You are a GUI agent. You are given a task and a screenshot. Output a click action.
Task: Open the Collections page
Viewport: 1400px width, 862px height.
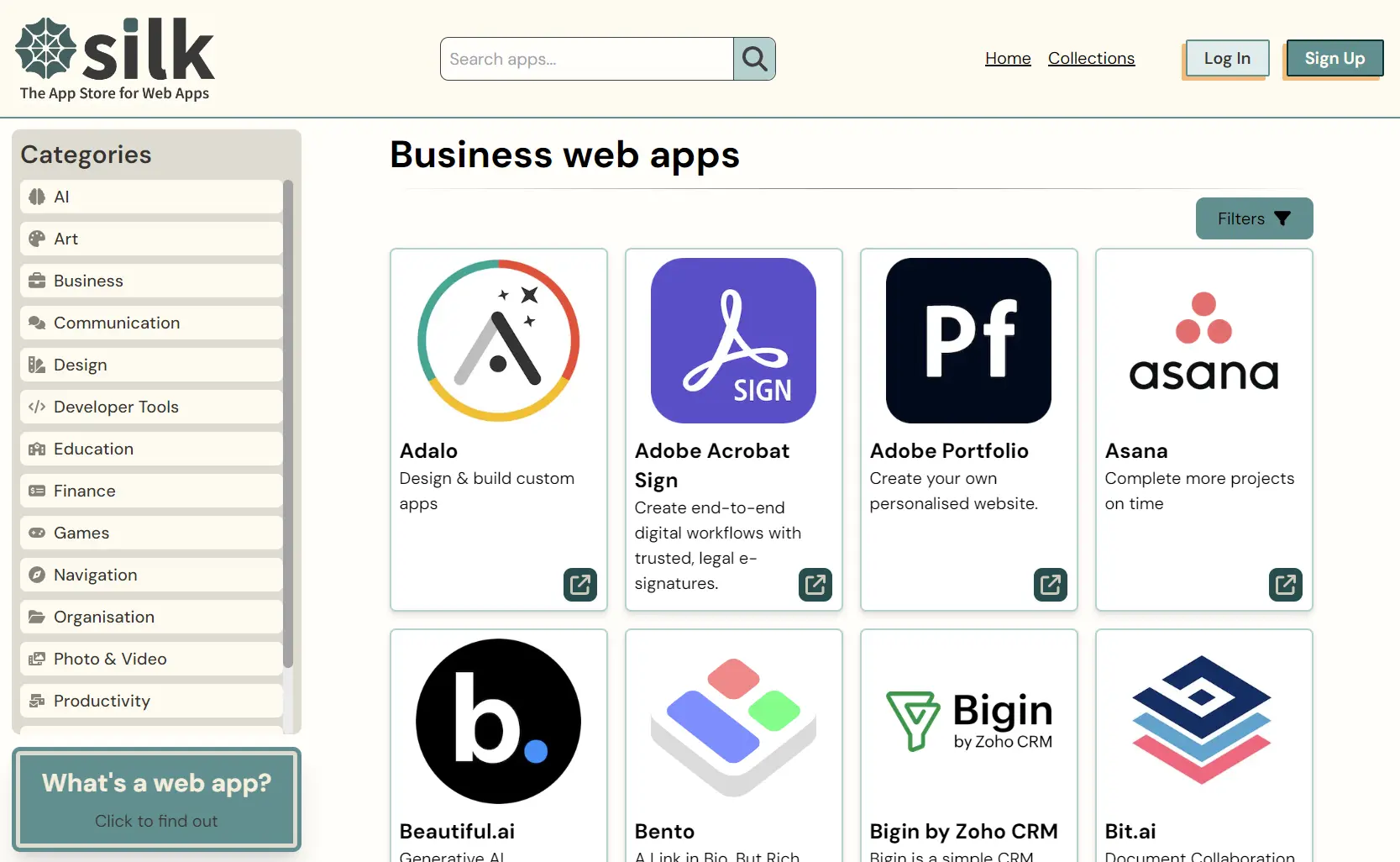(x=1091, y=58)
